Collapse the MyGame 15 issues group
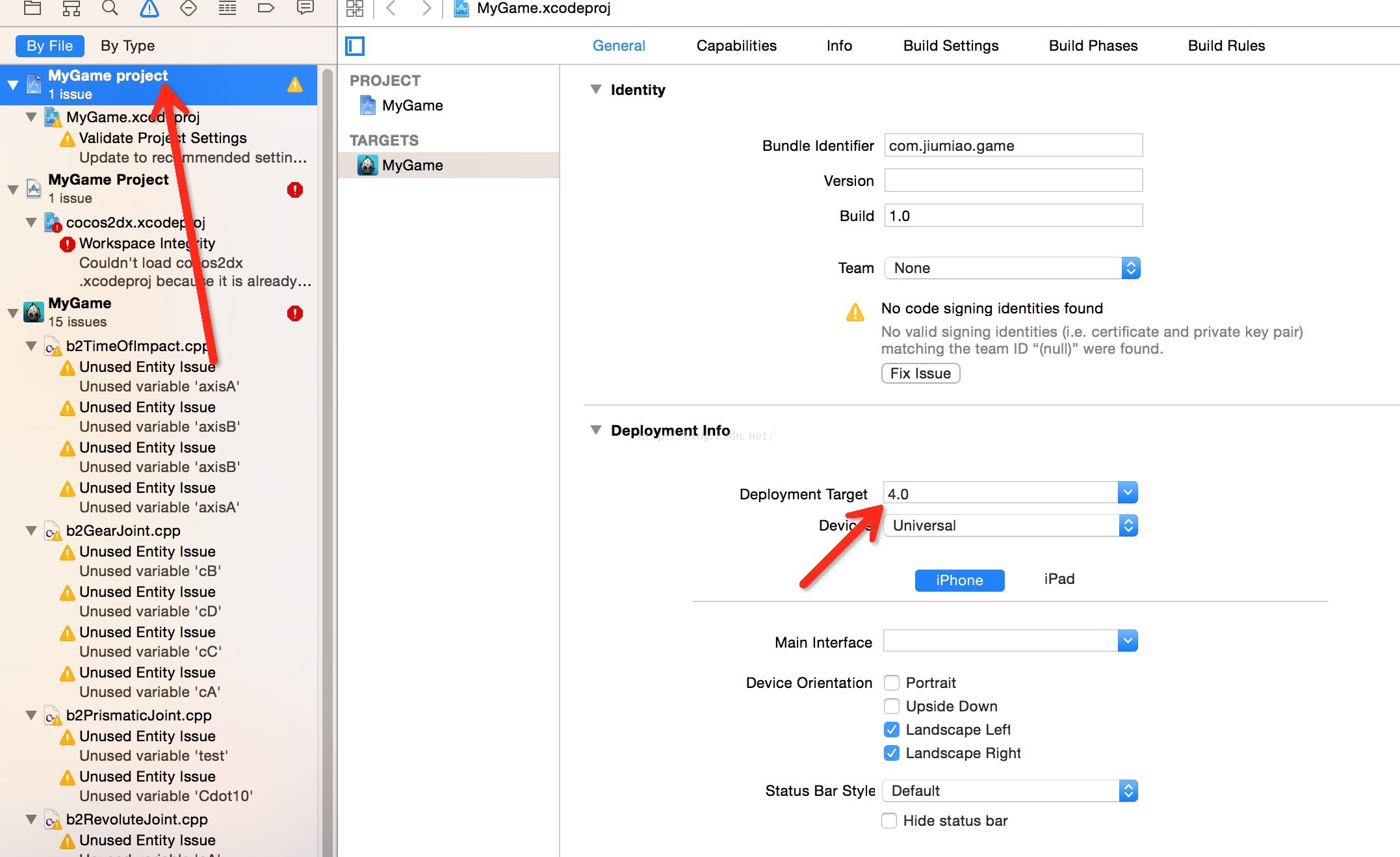 tap(12, 313)
